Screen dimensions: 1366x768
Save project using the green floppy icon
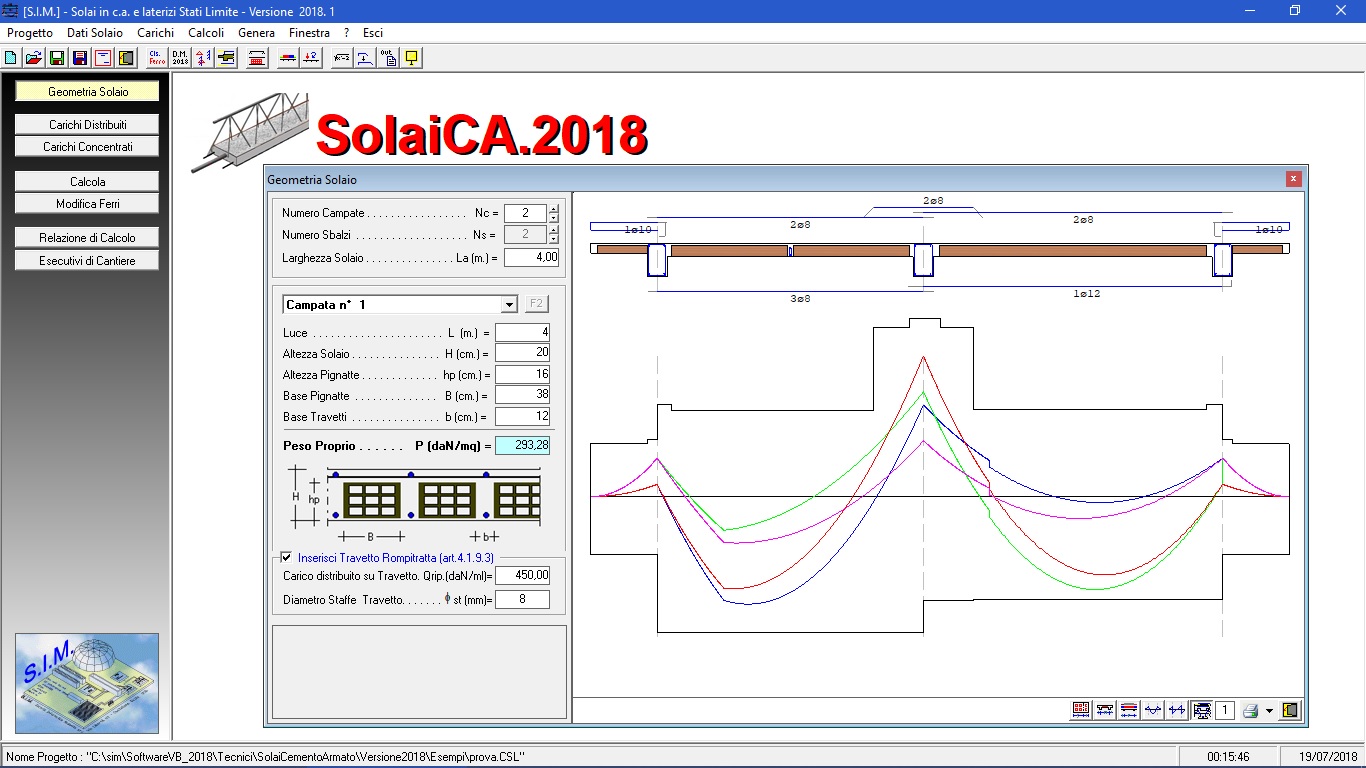pyautogui.click(x=57, y=58)
